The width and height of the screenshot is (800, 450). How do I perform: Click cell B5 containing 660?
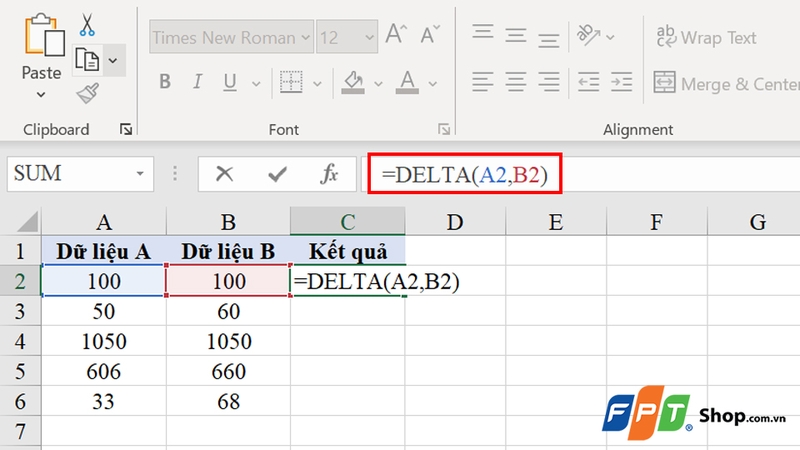click(228, 371)
